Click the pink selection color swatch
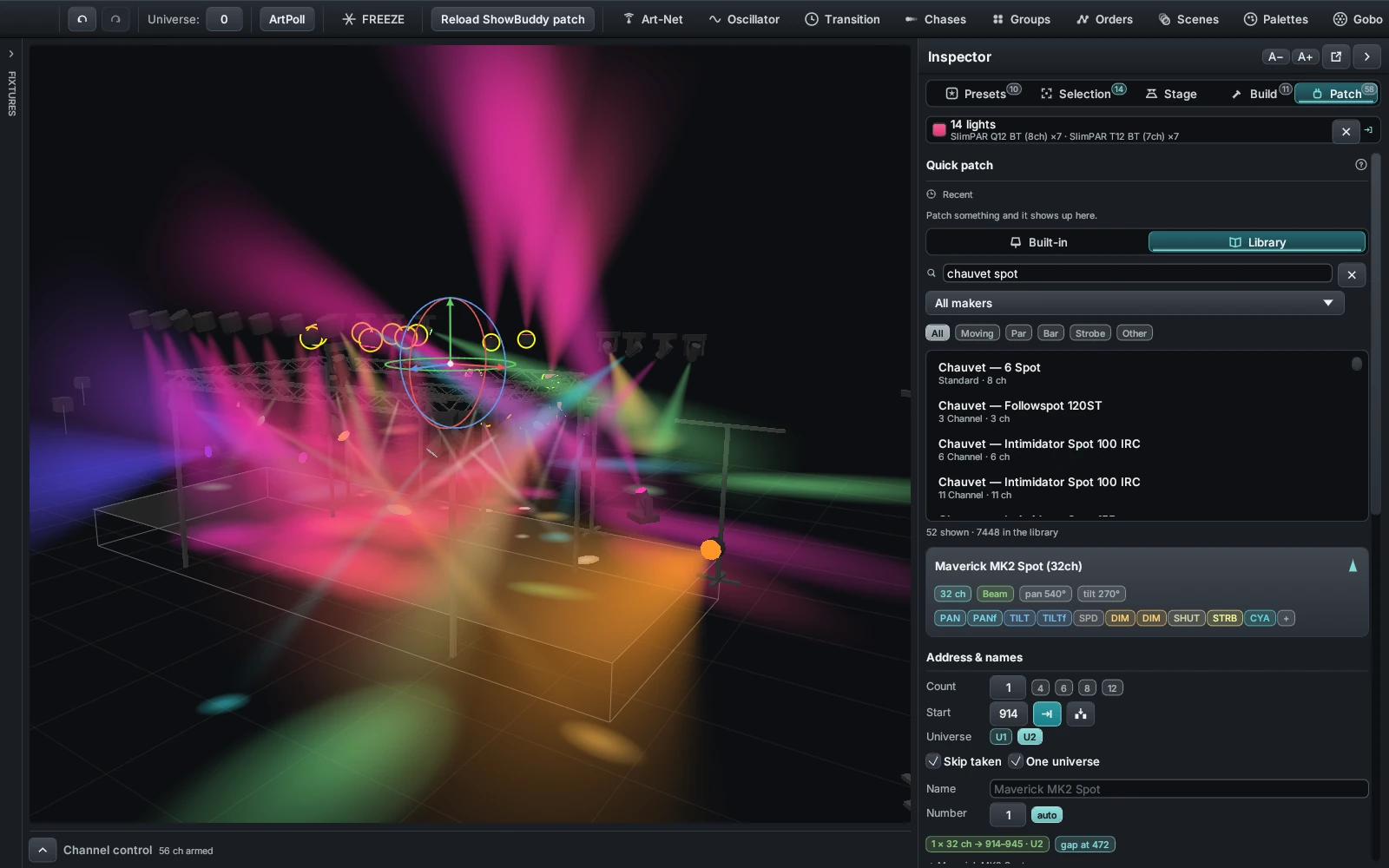The width and height of the screenshot is (1389, 868). click(x=939, y=130)
